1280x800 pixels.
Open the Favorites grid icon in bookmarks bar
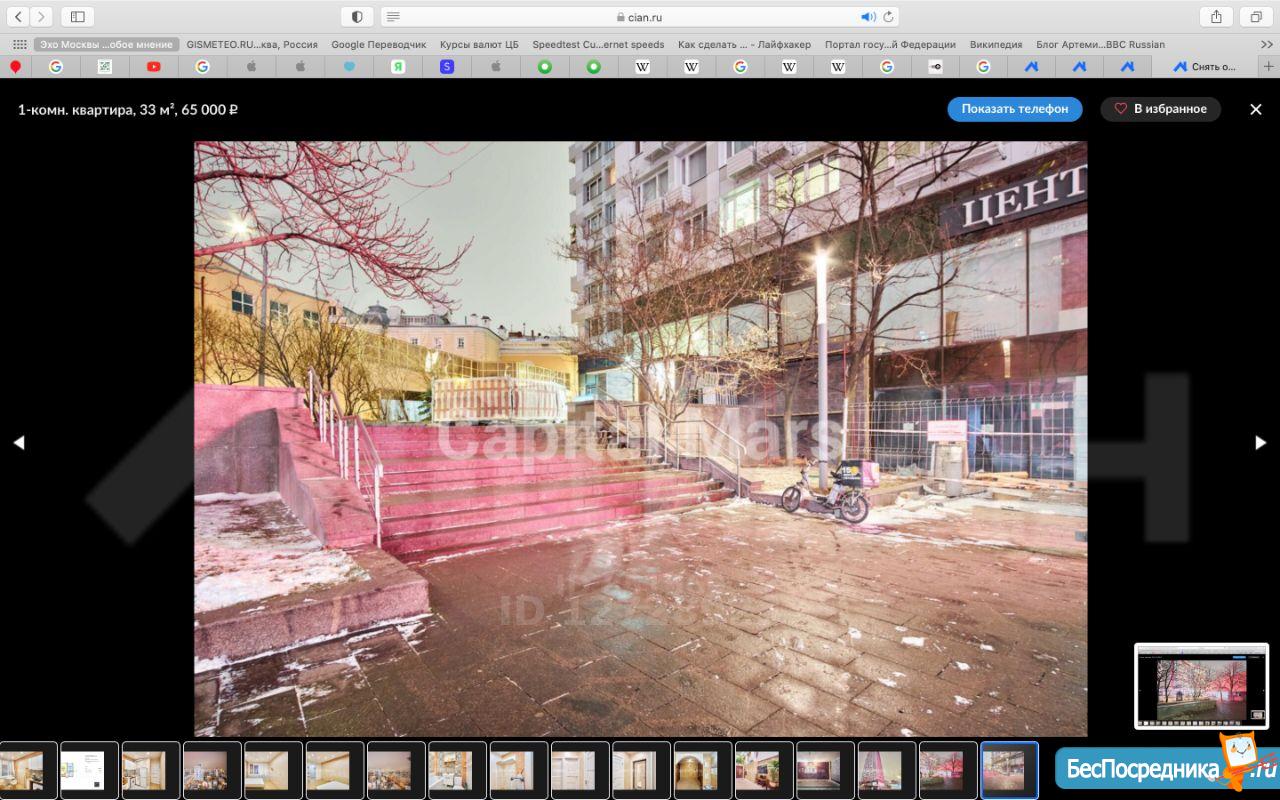(19, 44)
